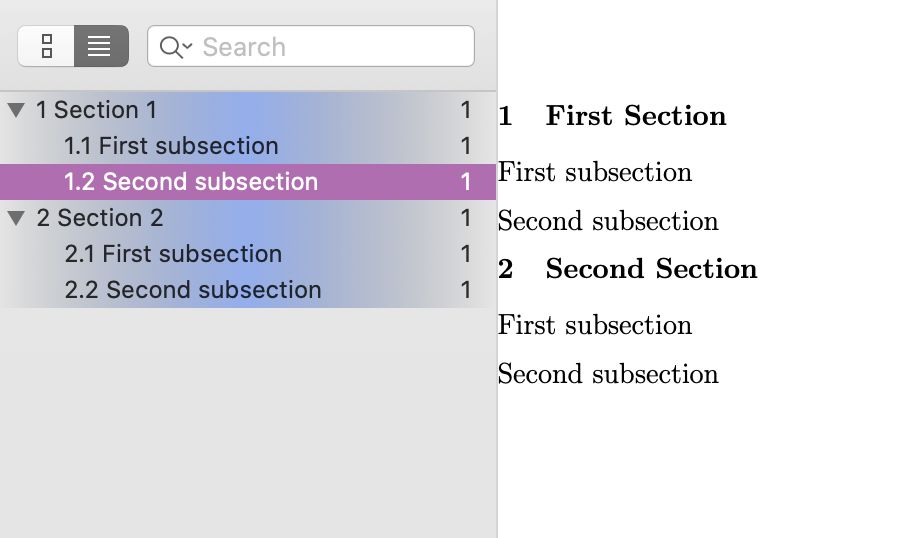Click "First subsection" text under Second Section

(x=595, y=325)
